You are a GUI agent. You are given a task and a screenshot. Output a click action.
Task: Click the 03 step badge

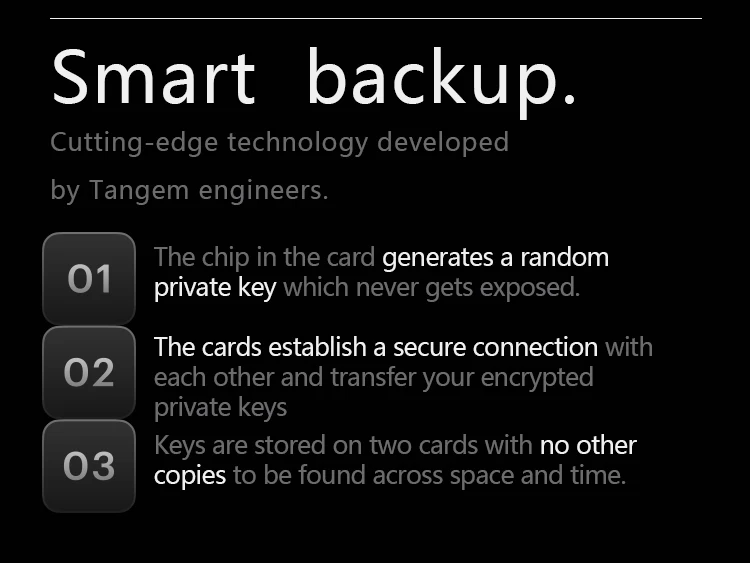[x=89, y=466]
